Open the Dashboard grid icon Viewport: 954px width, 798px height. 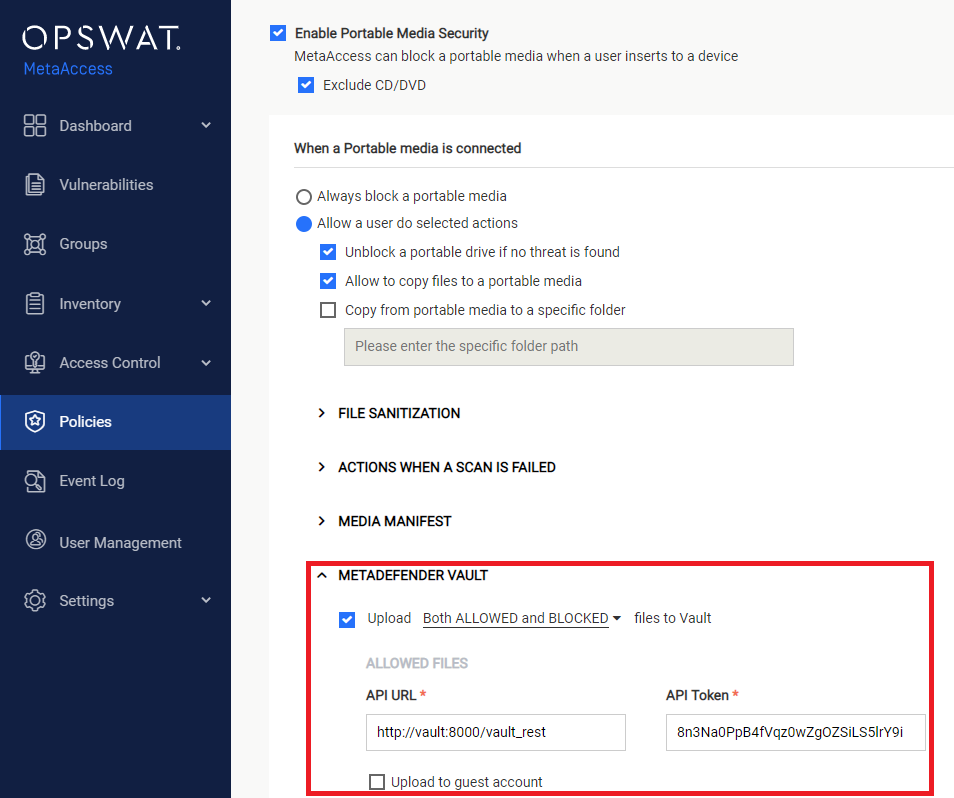pyautogui.click(x=35, y=125)
